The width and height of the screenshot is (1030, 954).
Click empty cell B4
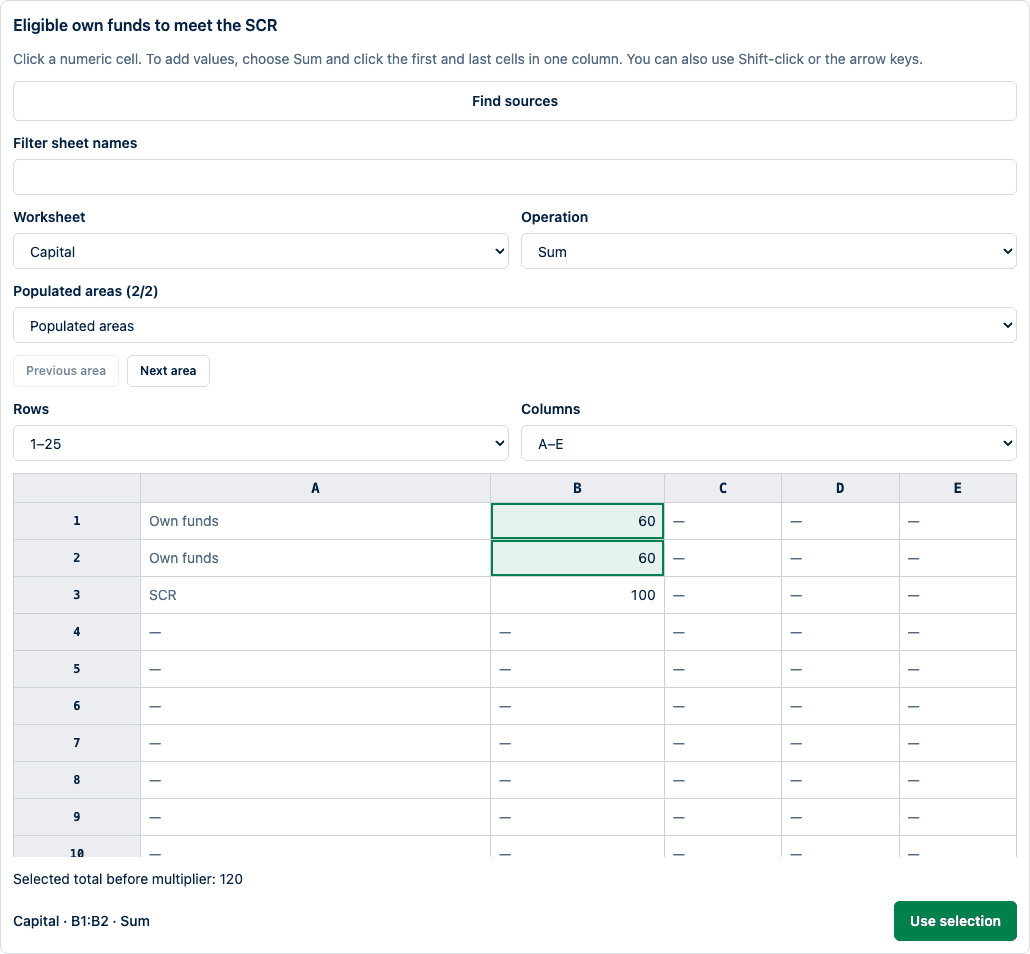pyautogui.click(x=577, y=632)
